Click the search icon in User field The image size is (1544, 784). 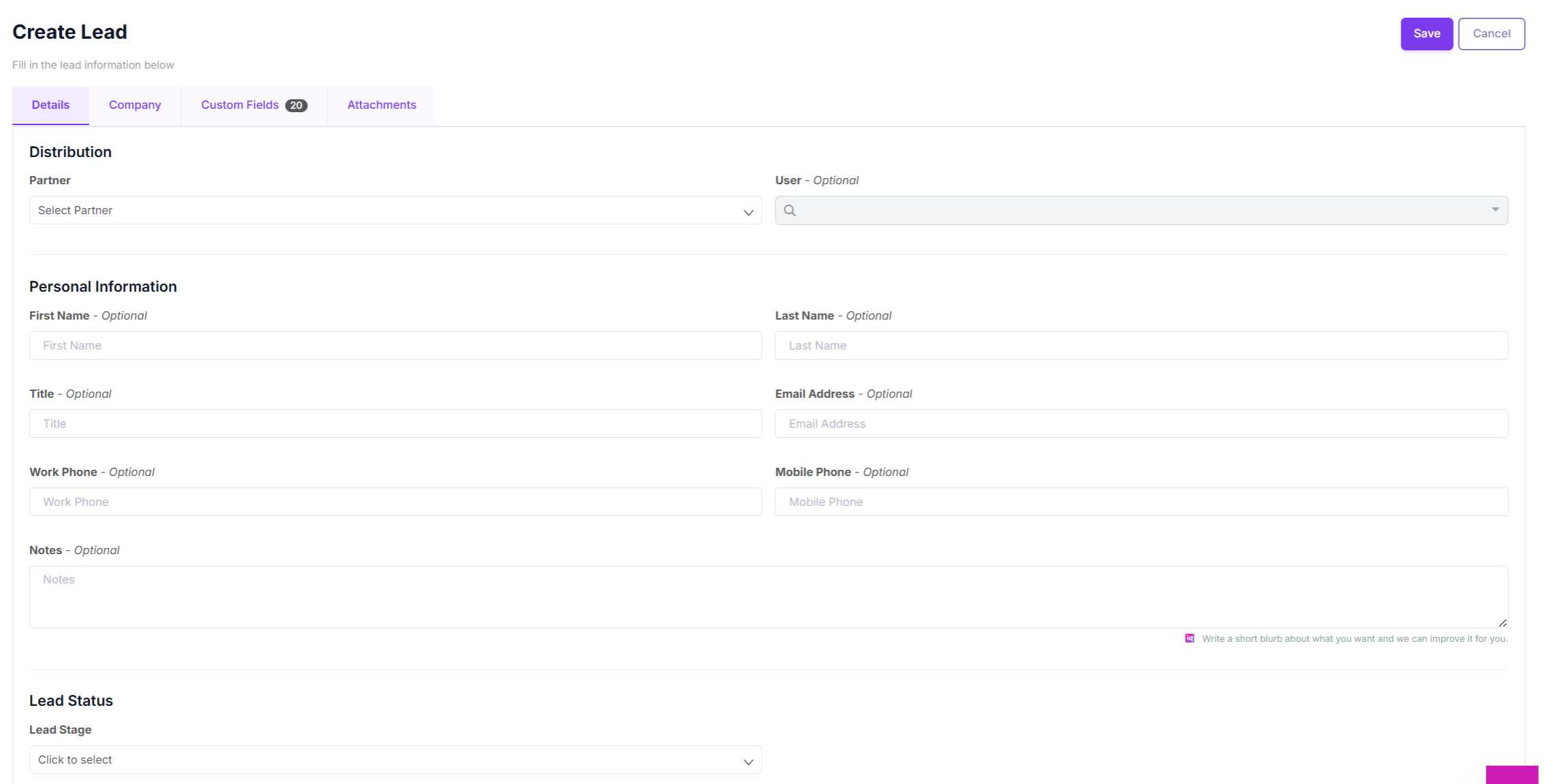coord(790,211)
